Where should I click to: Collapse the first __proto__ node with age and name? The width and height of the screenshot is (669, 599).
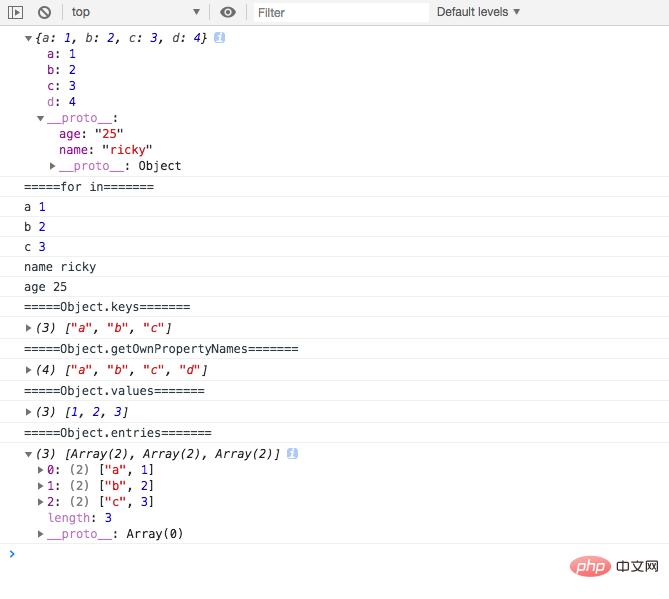click(41, 118)
